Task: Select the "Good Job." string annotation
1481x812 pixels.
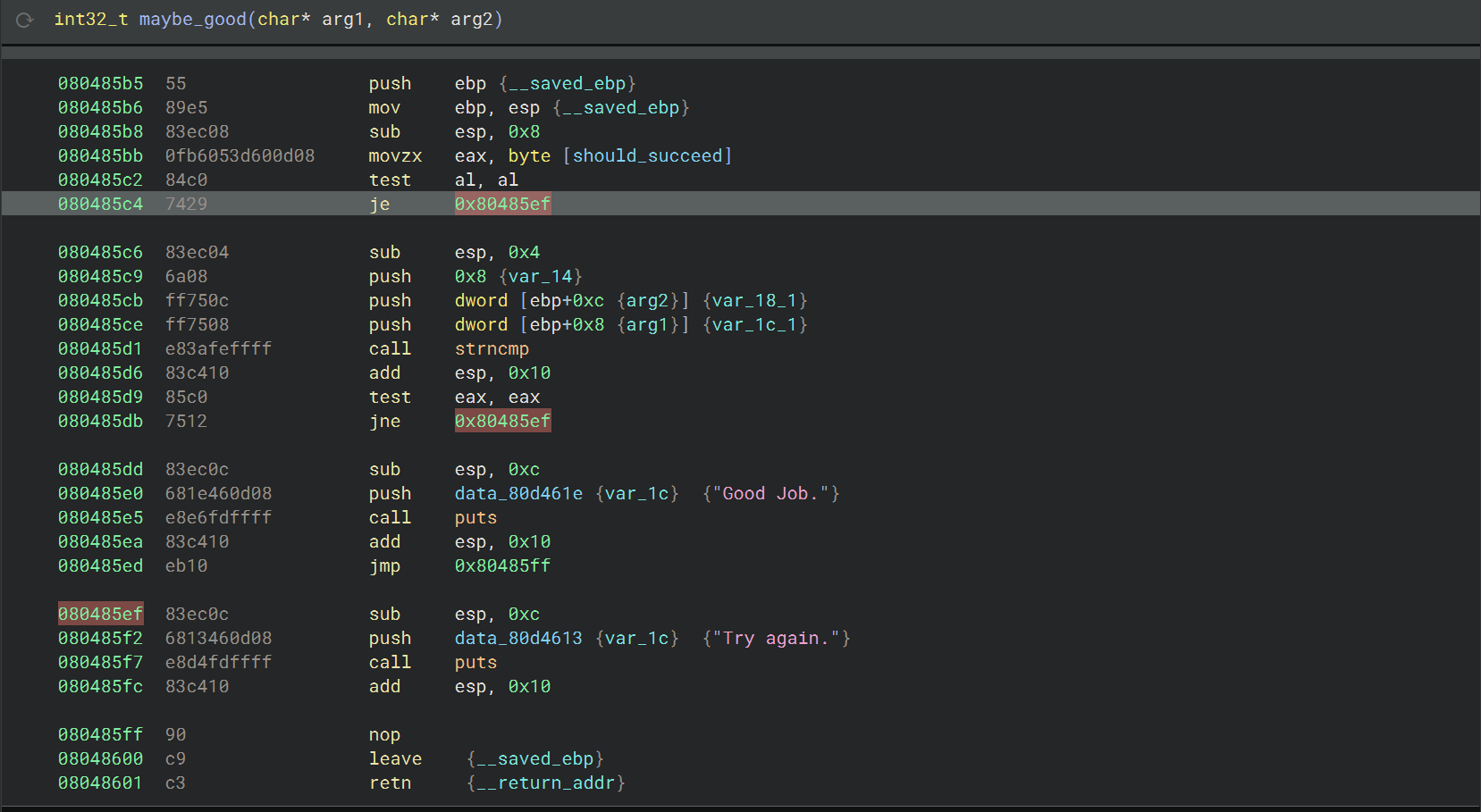Action: tap(770, 493)
